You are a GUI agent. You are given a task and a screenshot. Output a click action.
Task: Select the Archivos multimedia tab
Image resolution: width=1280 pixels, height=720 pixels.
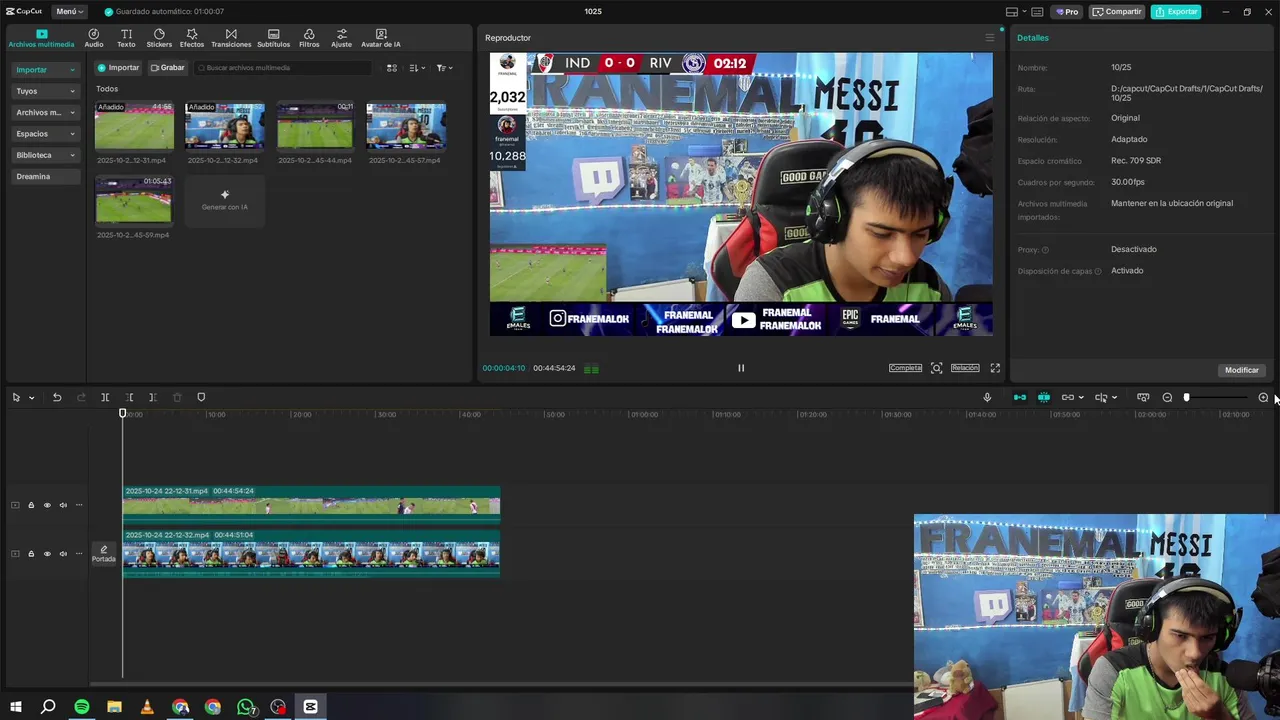click(41, 38)
